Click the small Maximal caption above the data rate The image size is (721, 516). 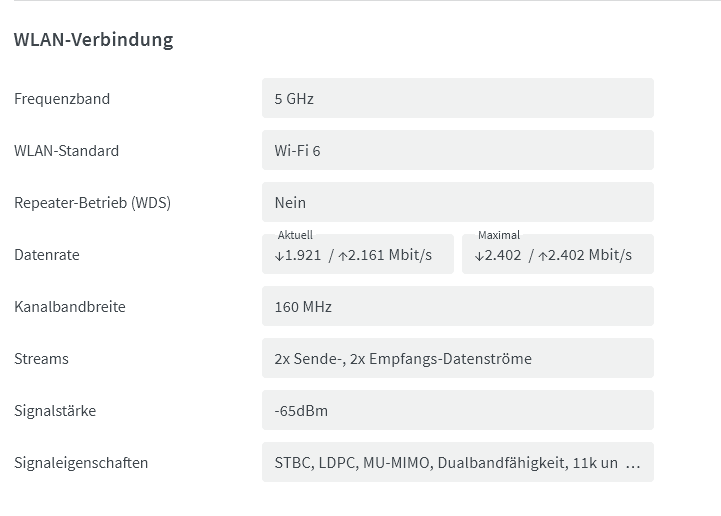pos(499,235)
